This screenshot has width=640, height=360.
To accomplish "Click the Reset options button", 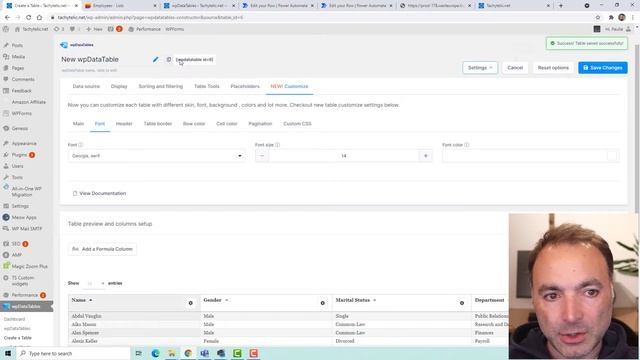I will [x=553, y=68].
